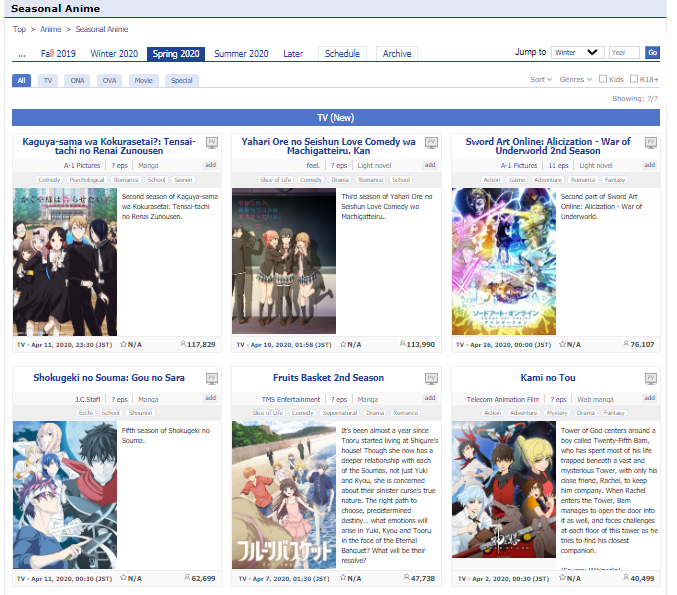Add Yahari Ore no Seishun to list
This screenshot has width=677, height=595.
pyautogui.click(x=430, y=165)
